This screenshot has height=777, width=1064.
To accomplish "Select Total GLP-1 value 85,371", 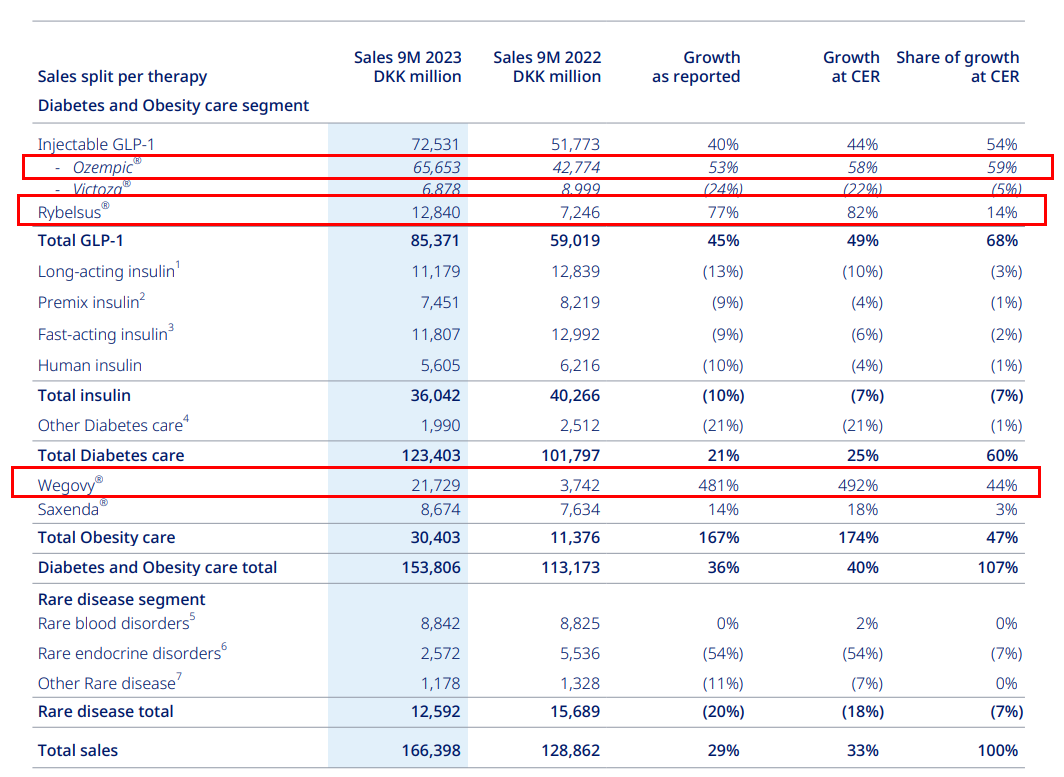I will tap(435, 241).
